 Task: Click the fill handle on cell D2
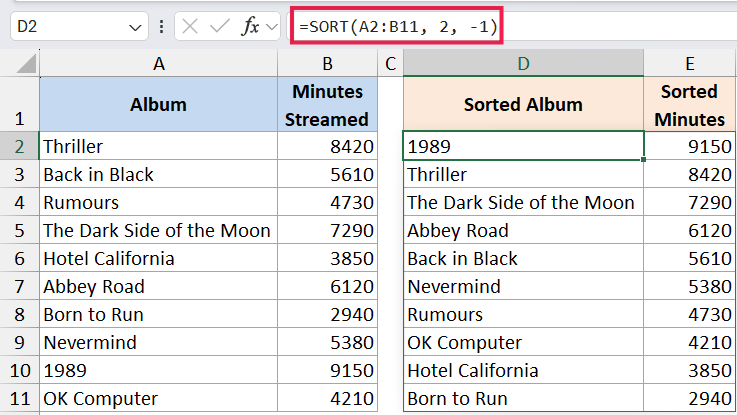pyautogui.click(x=643, y=159)
